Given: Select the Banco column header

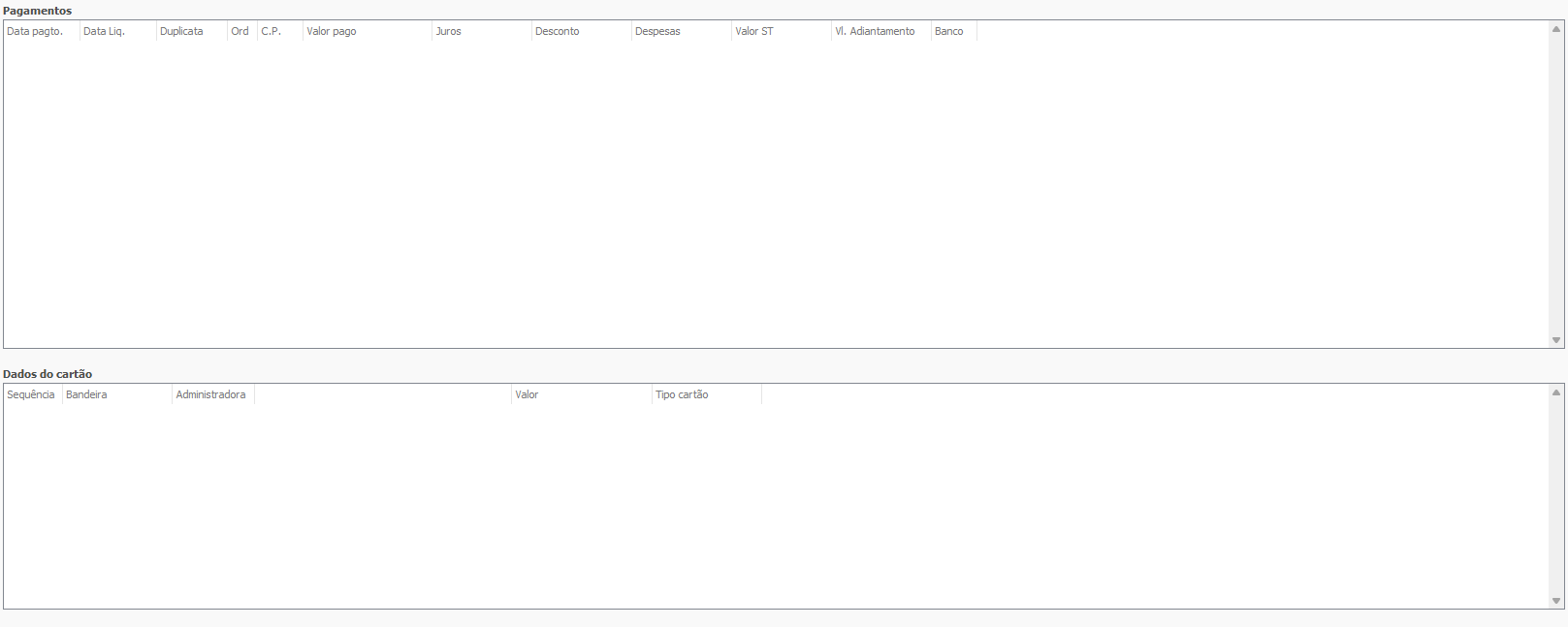Looking at the screenshot, I should [x=952, y=31].
